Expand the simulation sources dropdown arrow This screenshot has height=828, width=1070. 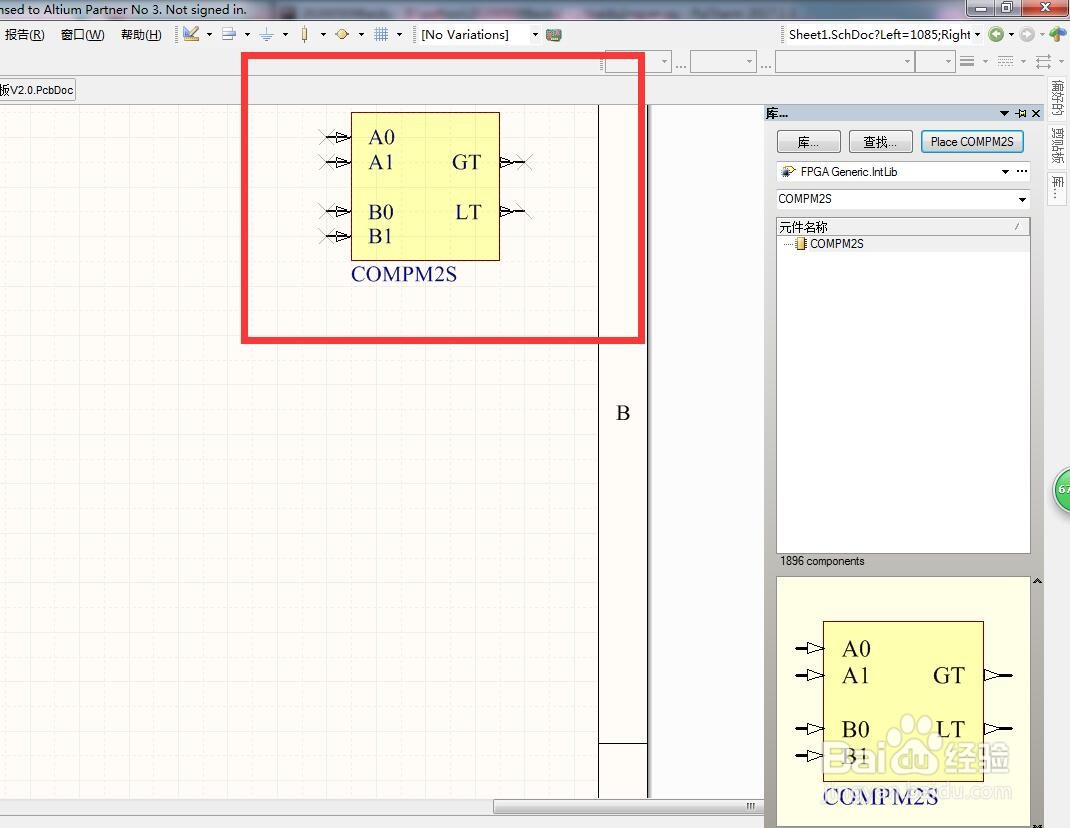pos(361,34)
